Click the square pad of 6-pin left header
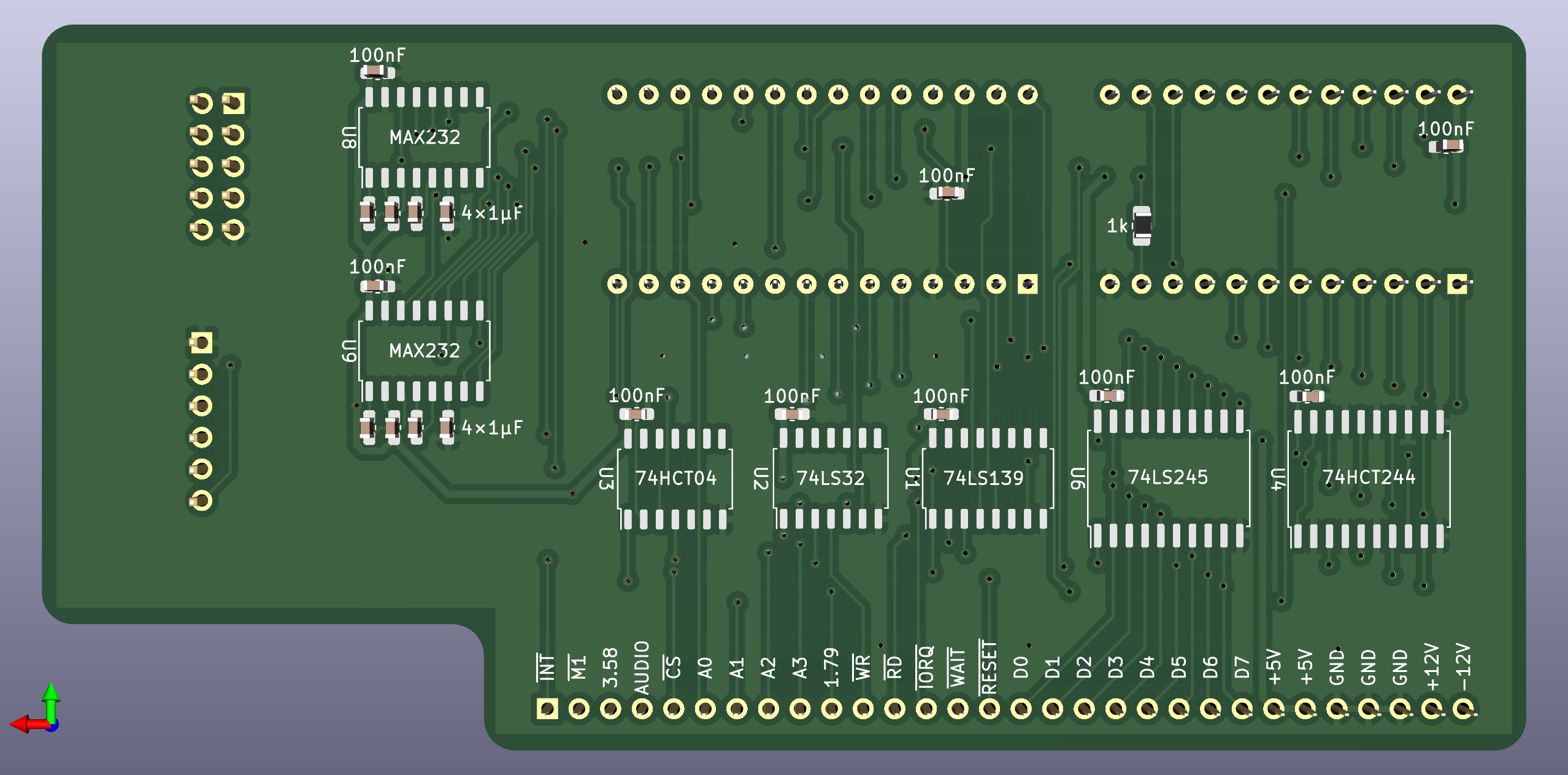This screenshot has width=1568, height=775. click(201, 343)
